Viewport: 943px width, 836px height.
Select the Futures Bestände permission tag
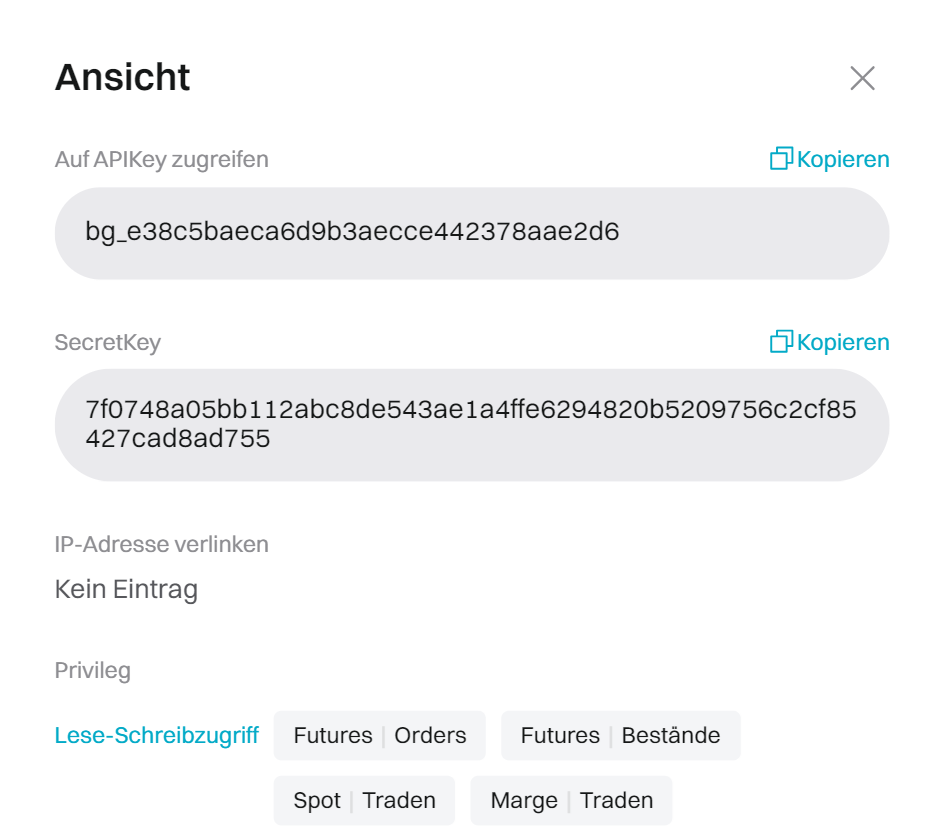coord(620,736)
